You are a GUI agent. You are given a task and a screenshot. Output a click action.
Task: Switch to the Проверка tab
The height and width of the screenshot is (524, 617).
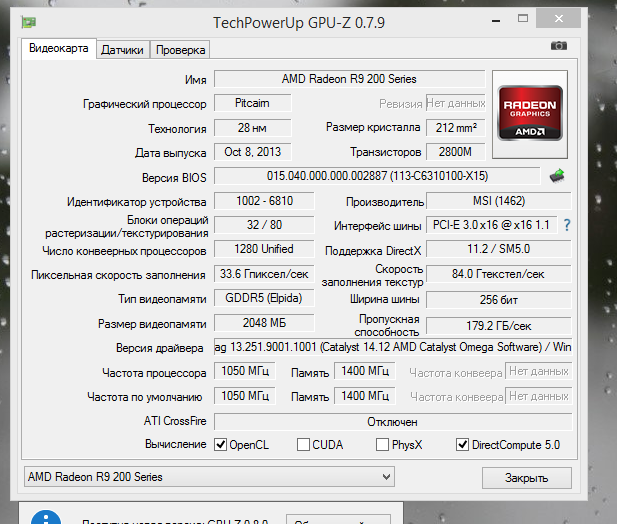point(180,50)
